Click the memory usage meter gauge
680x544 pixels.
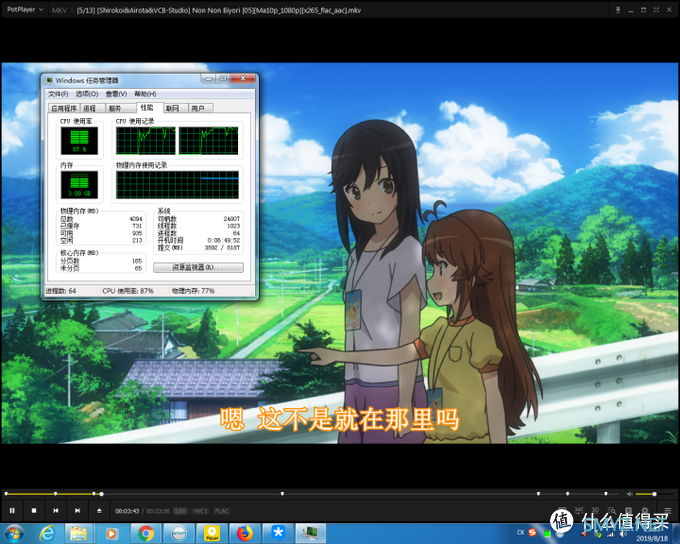point(79,185)
